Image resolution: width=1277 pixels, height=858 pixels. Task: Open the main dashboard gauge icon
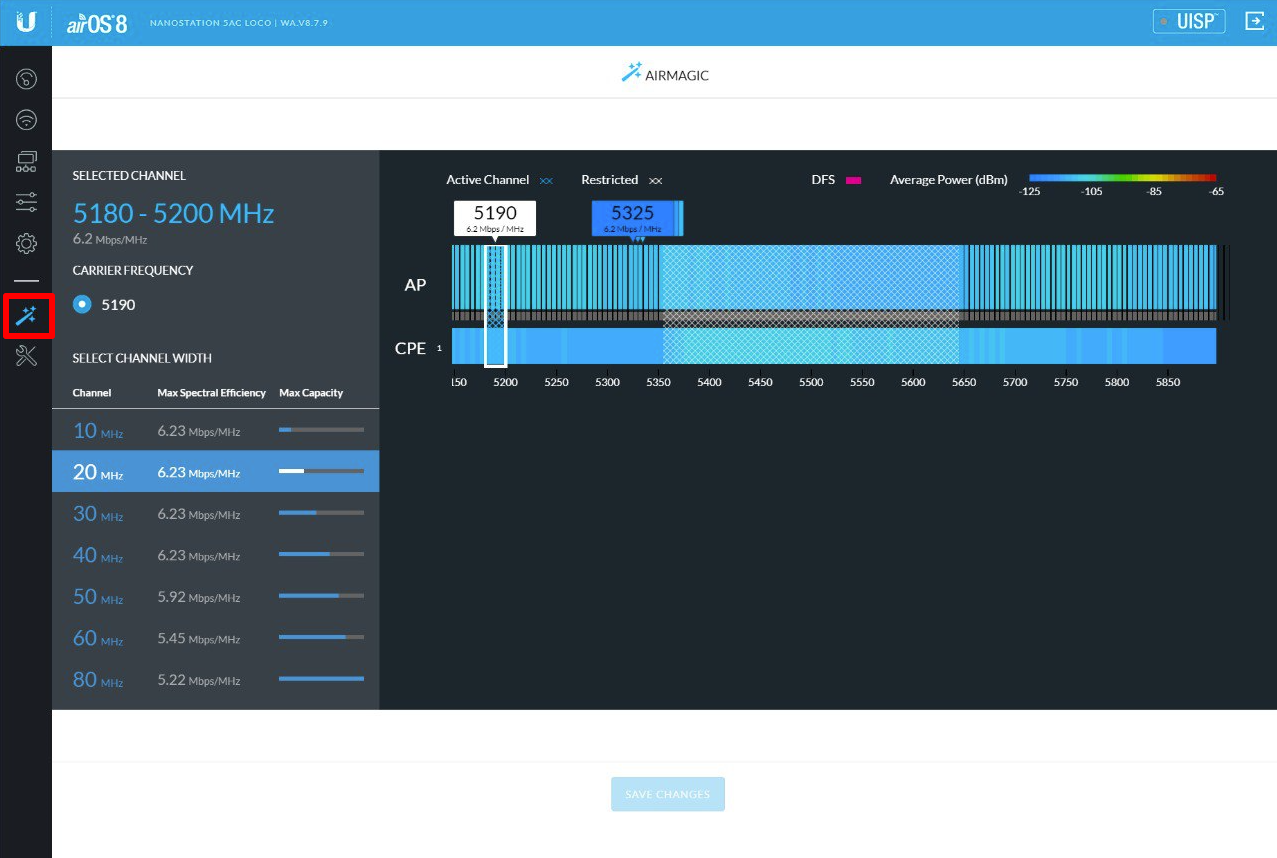tap(26, 79)
